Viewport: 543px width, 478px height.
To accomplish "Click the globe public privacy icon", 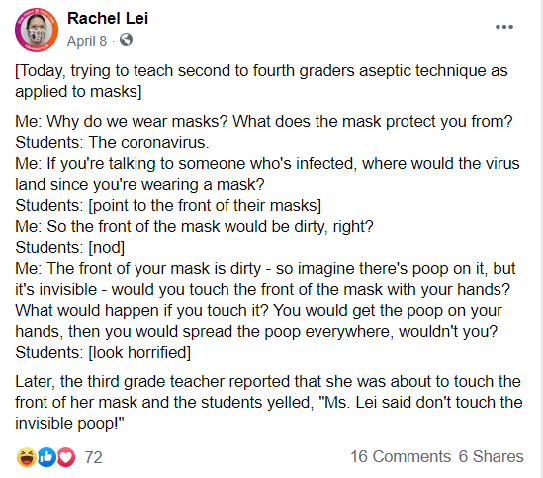I will point(126,40).
